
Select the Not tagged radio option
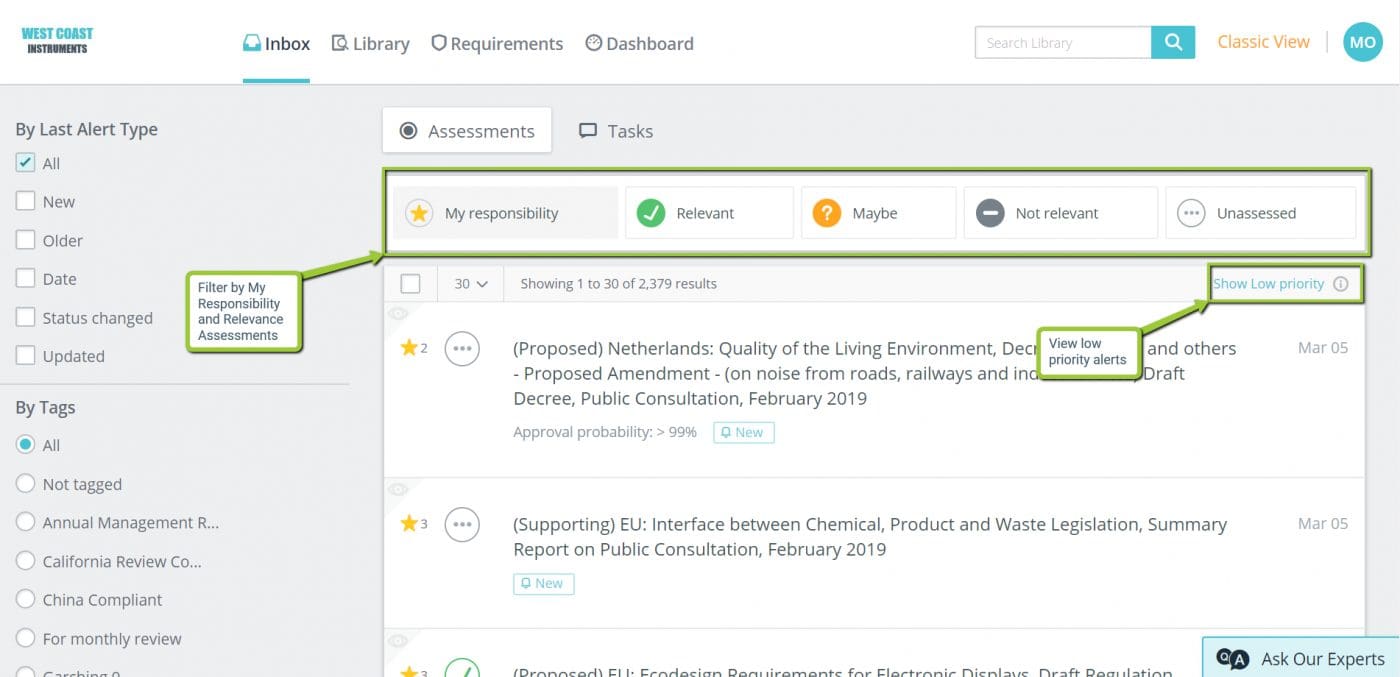26,484
